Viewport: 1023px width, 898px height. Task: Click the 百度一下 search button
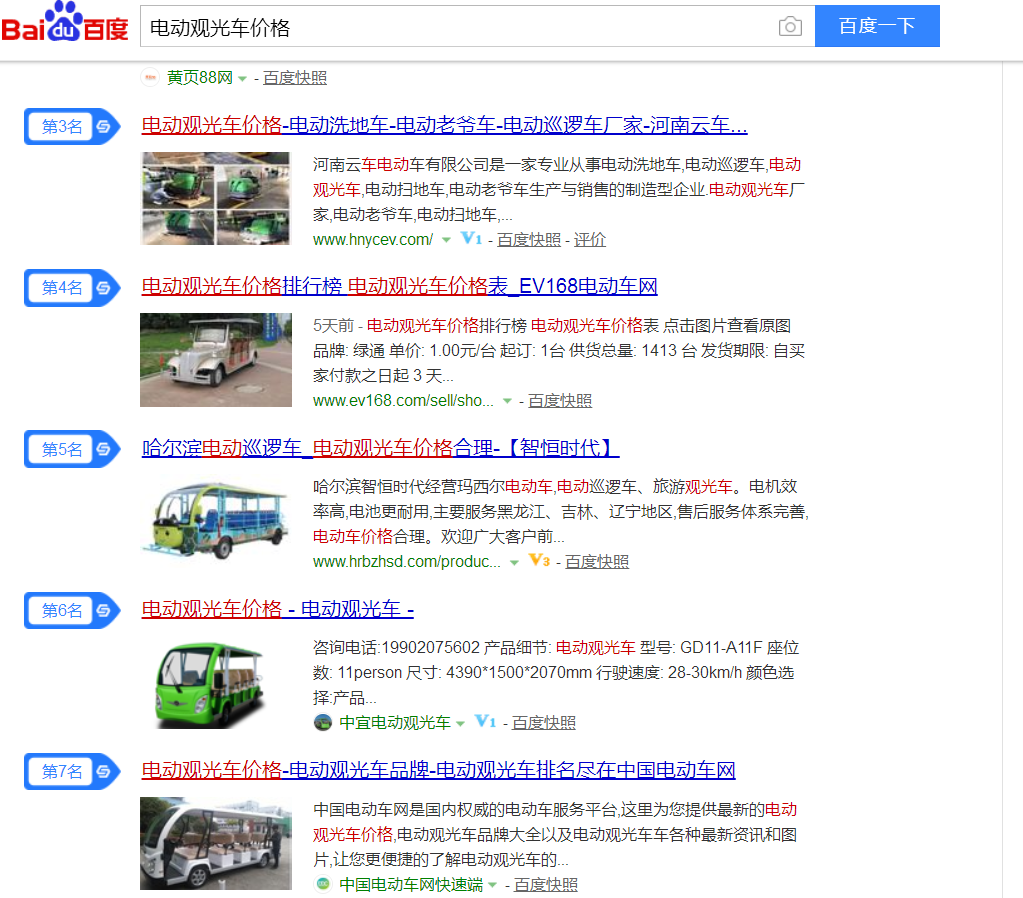(877, 26)
